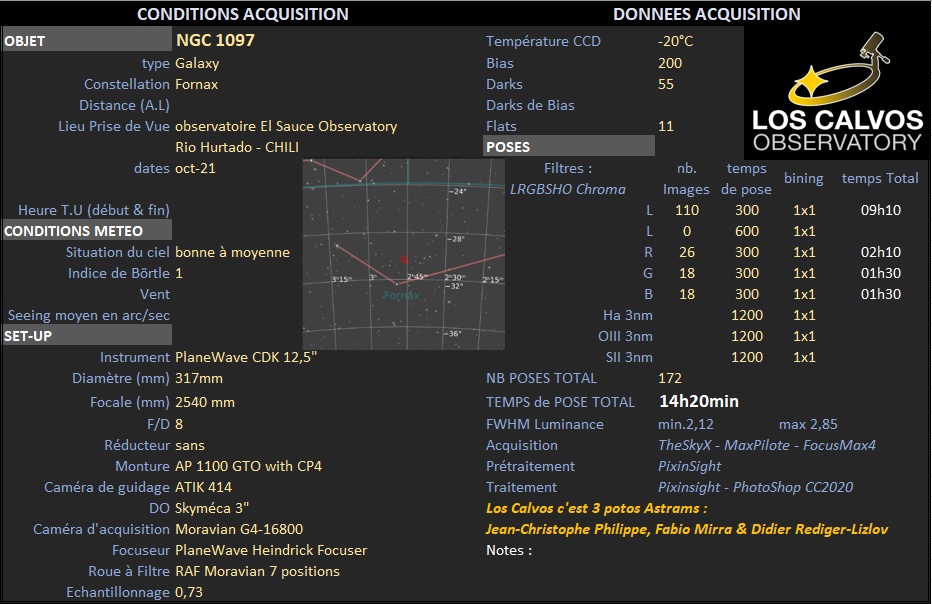Select instrument PlaneWave CDK 12,5"
The image size is (932, 604).
coord(245,357)
